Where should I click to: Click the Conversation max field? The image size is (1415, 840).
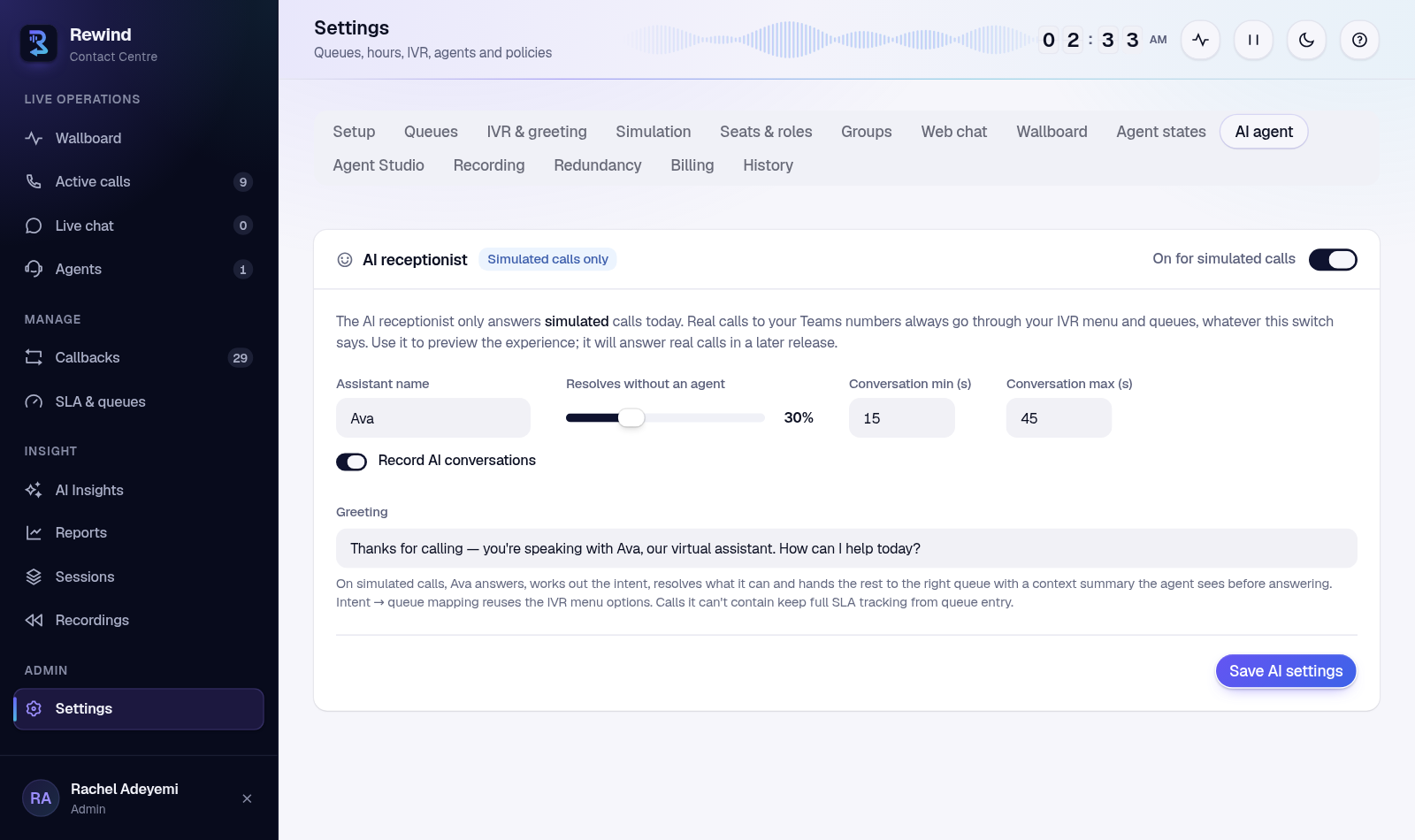pyautogui.click(x=1059, y=418)
